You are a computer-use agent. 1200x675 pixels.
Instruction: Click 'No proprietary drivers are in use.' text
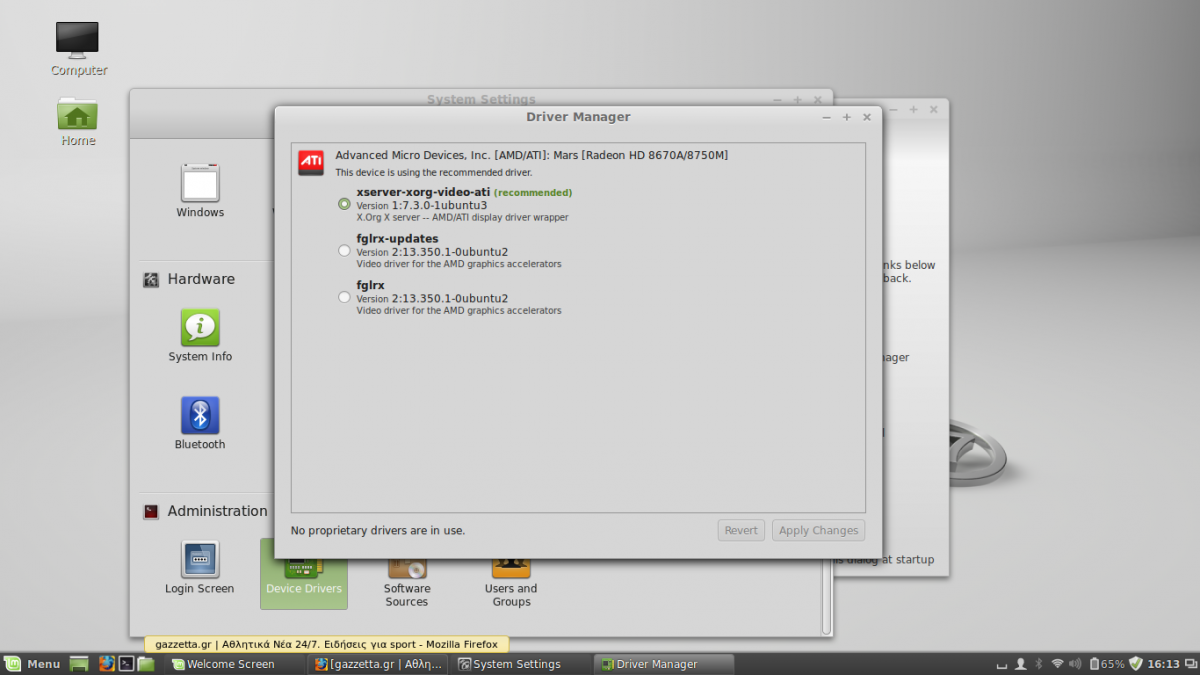pos(378,531)
